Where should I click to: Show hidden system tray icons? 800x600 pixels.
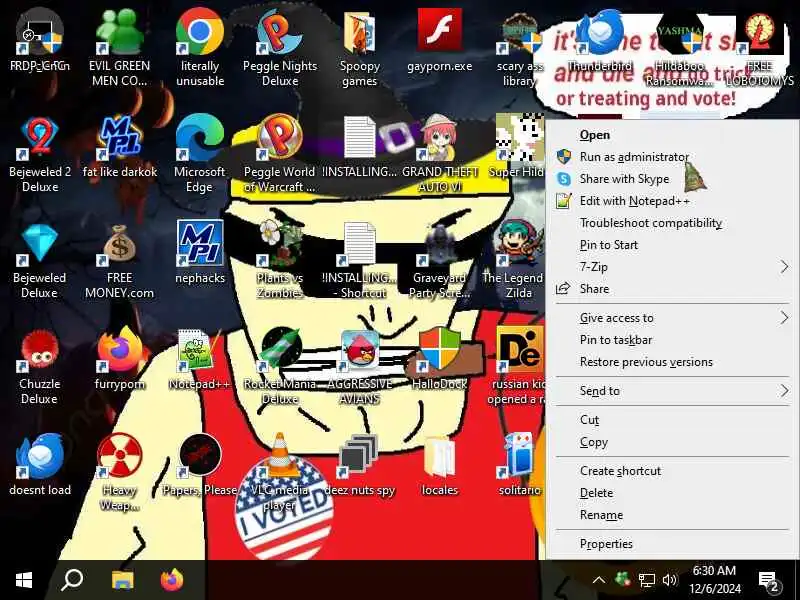[x=598, y=580]
